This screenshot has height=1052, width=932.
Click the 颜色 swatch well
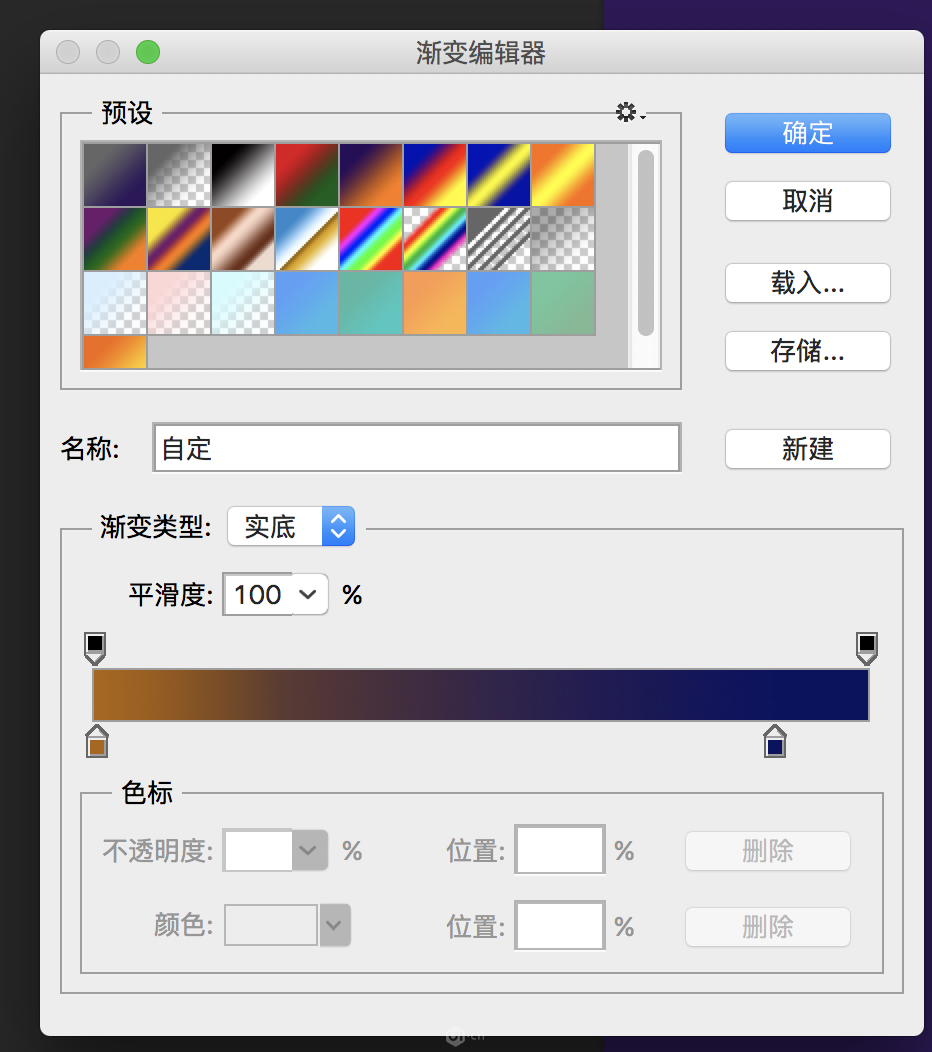[270, 925]
